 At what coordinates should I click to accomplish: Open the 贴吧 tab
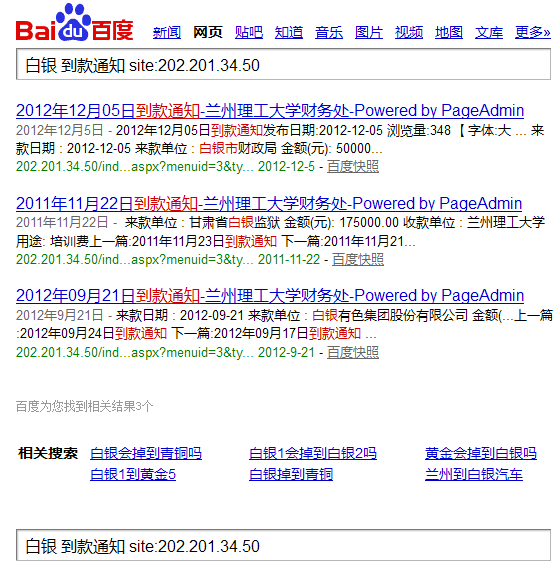click(x=249, y=32)
